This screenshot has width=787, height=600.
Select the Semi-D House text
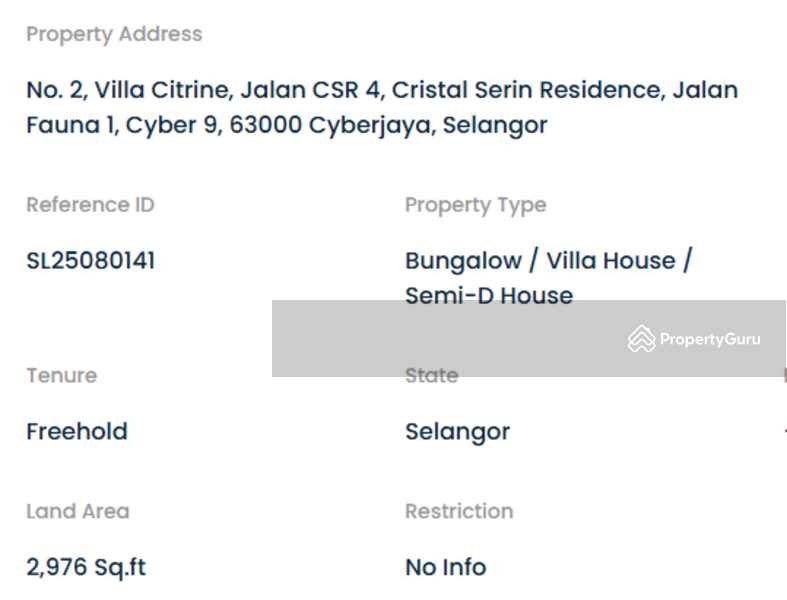click(x=488, y=295)
